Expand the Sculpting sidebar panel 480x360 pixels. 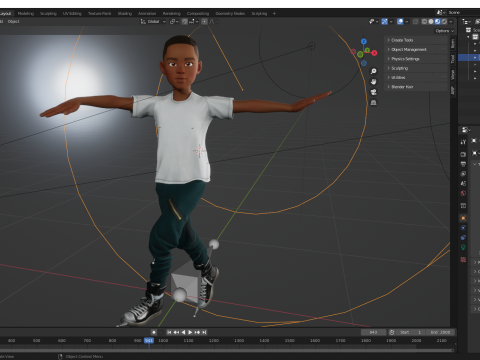click(415, 68)
